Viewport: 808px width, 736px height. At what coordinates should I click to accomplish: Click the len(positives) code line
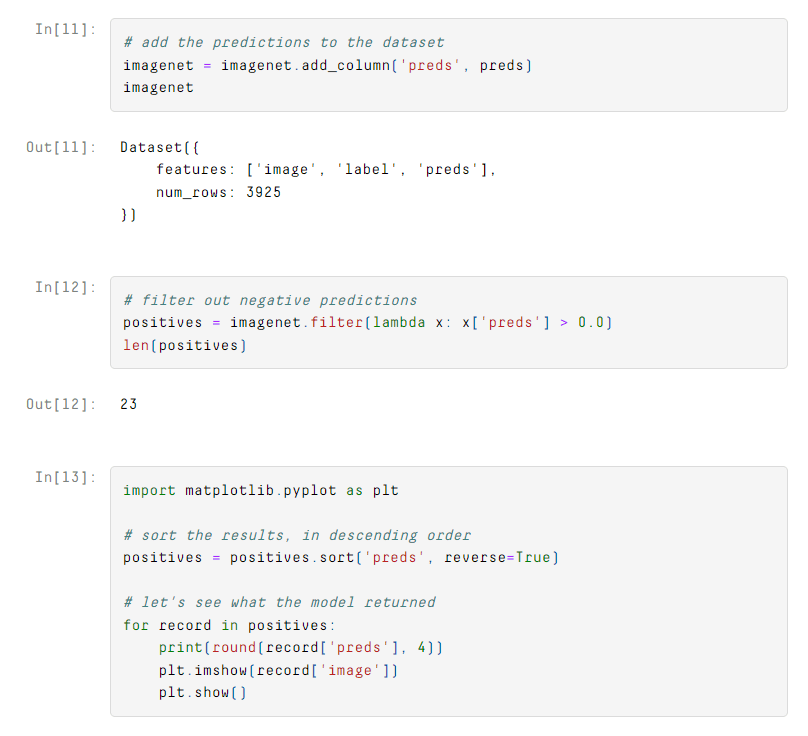pyautogui.click(x=184, y=345)
